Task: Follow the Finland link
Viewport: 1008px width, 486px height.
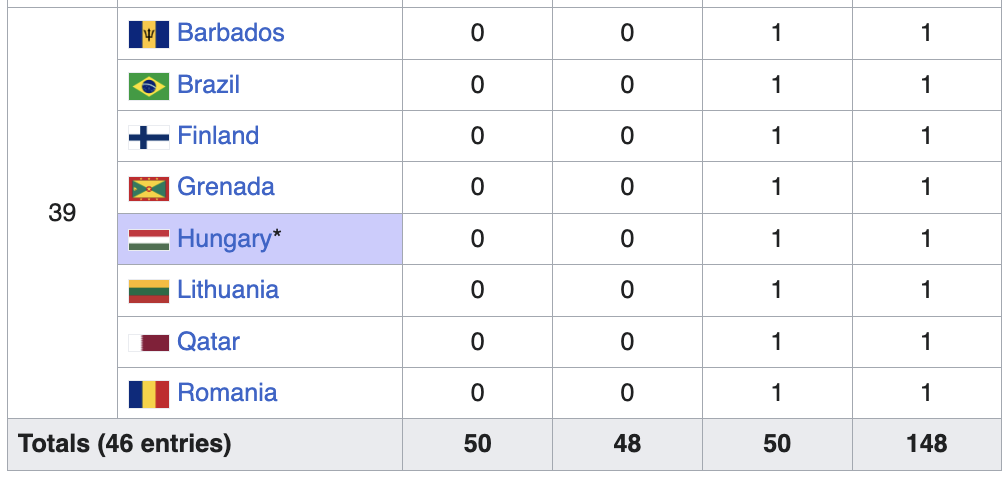Action: (x=218, y=136)
